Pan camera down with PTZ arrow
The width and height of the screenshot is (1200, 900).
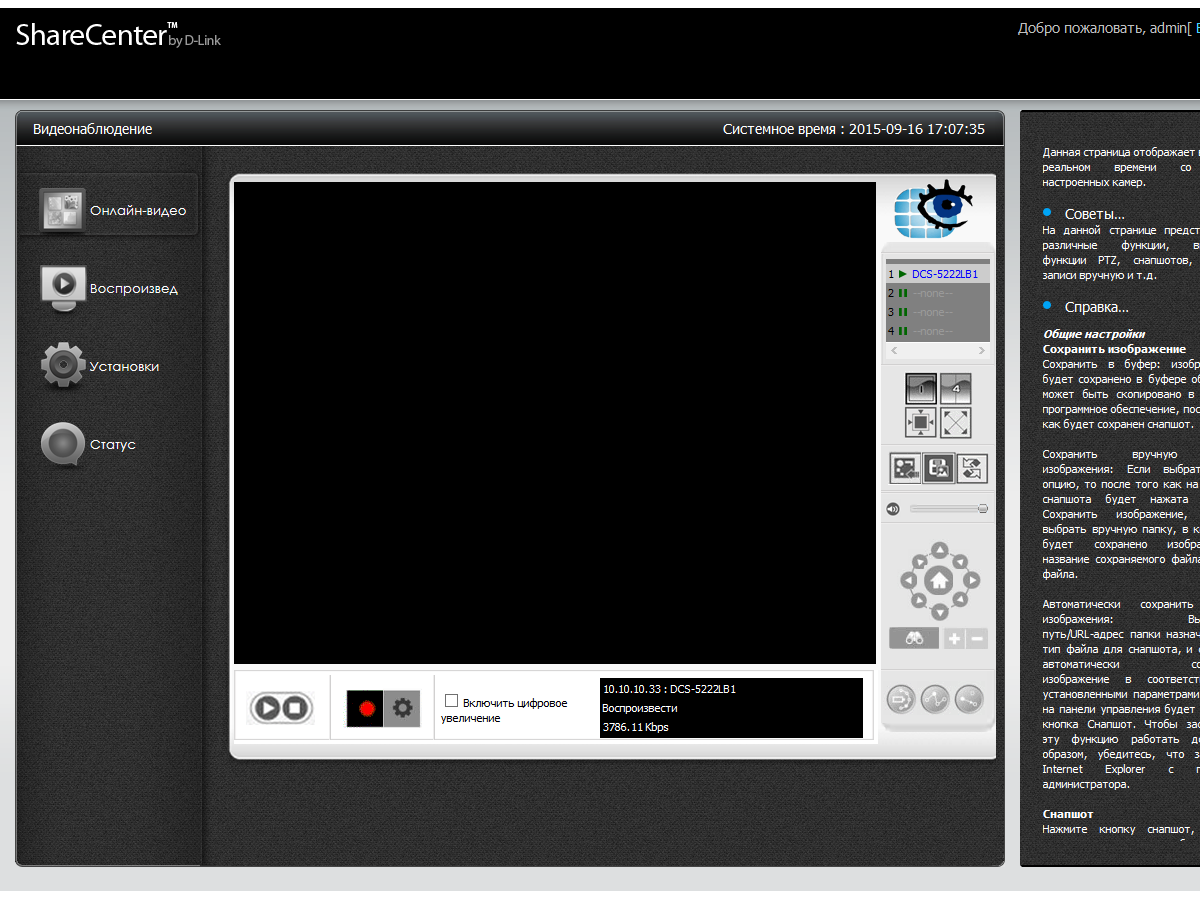click(939, 611)
